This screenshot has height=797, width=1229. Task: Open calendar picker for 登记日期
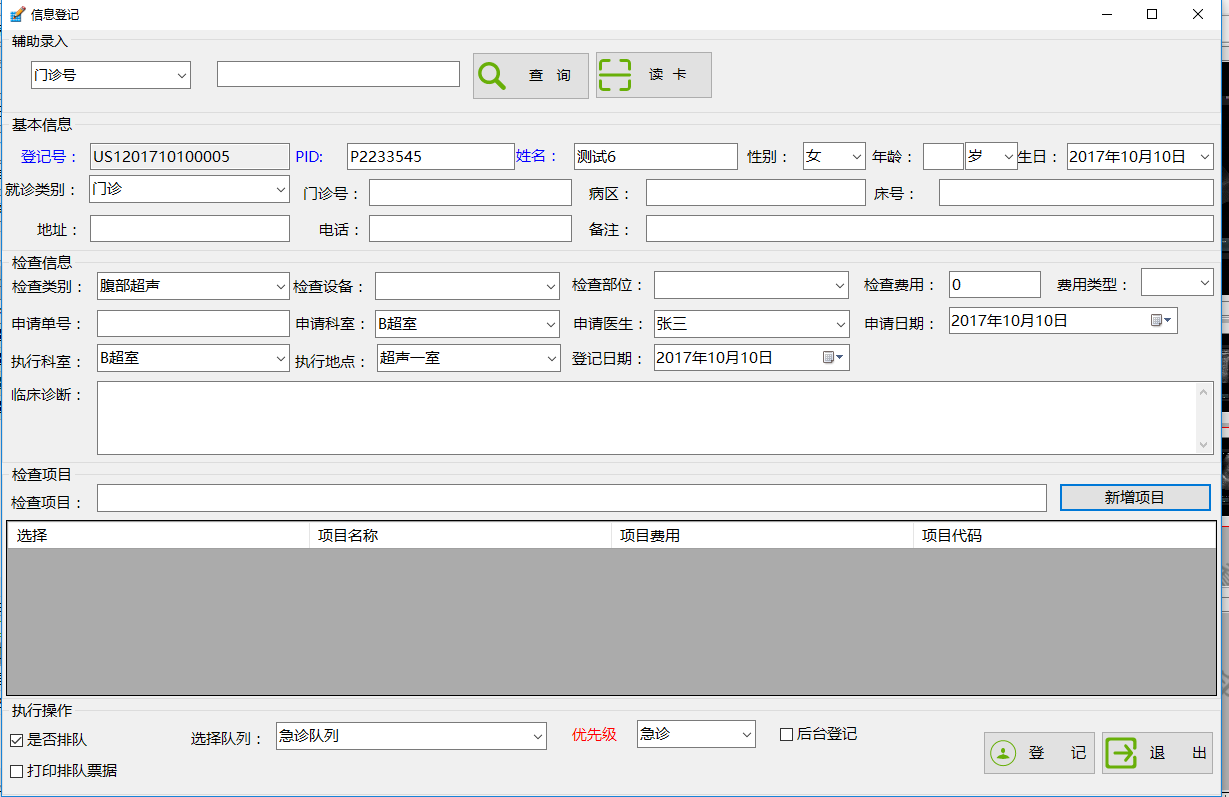[834, 358]
